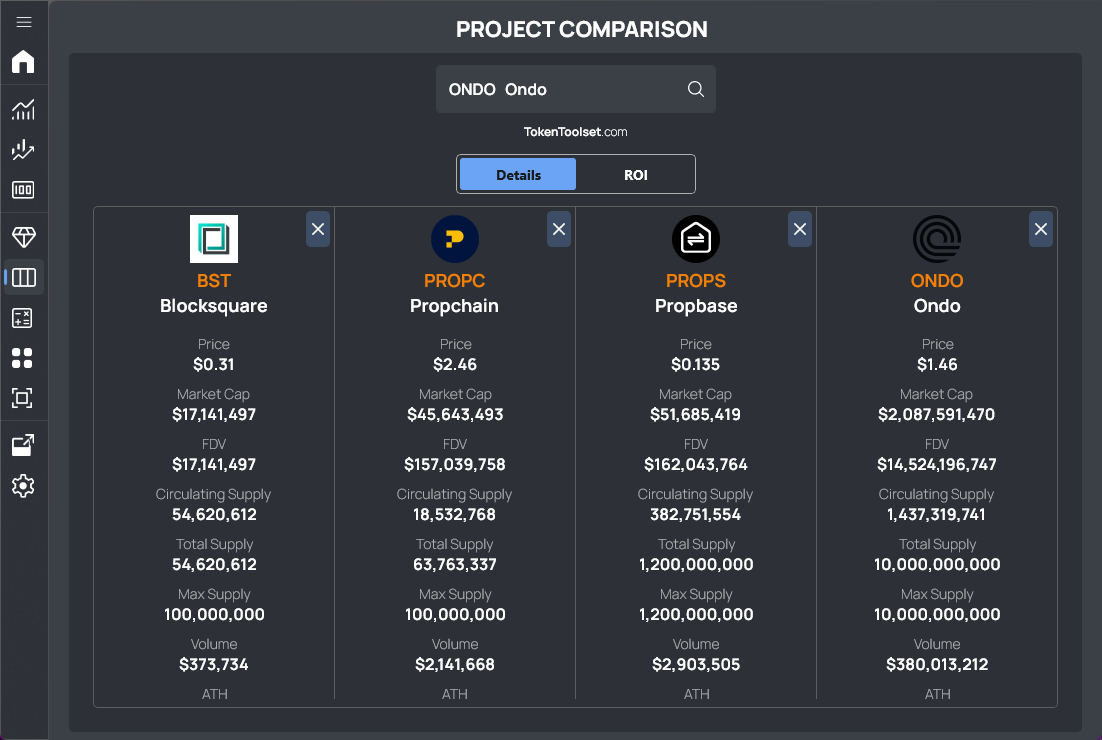Screen dimensions: 1102x740
Task: Select the columns comparison icon
Action: tap(23, 278)
